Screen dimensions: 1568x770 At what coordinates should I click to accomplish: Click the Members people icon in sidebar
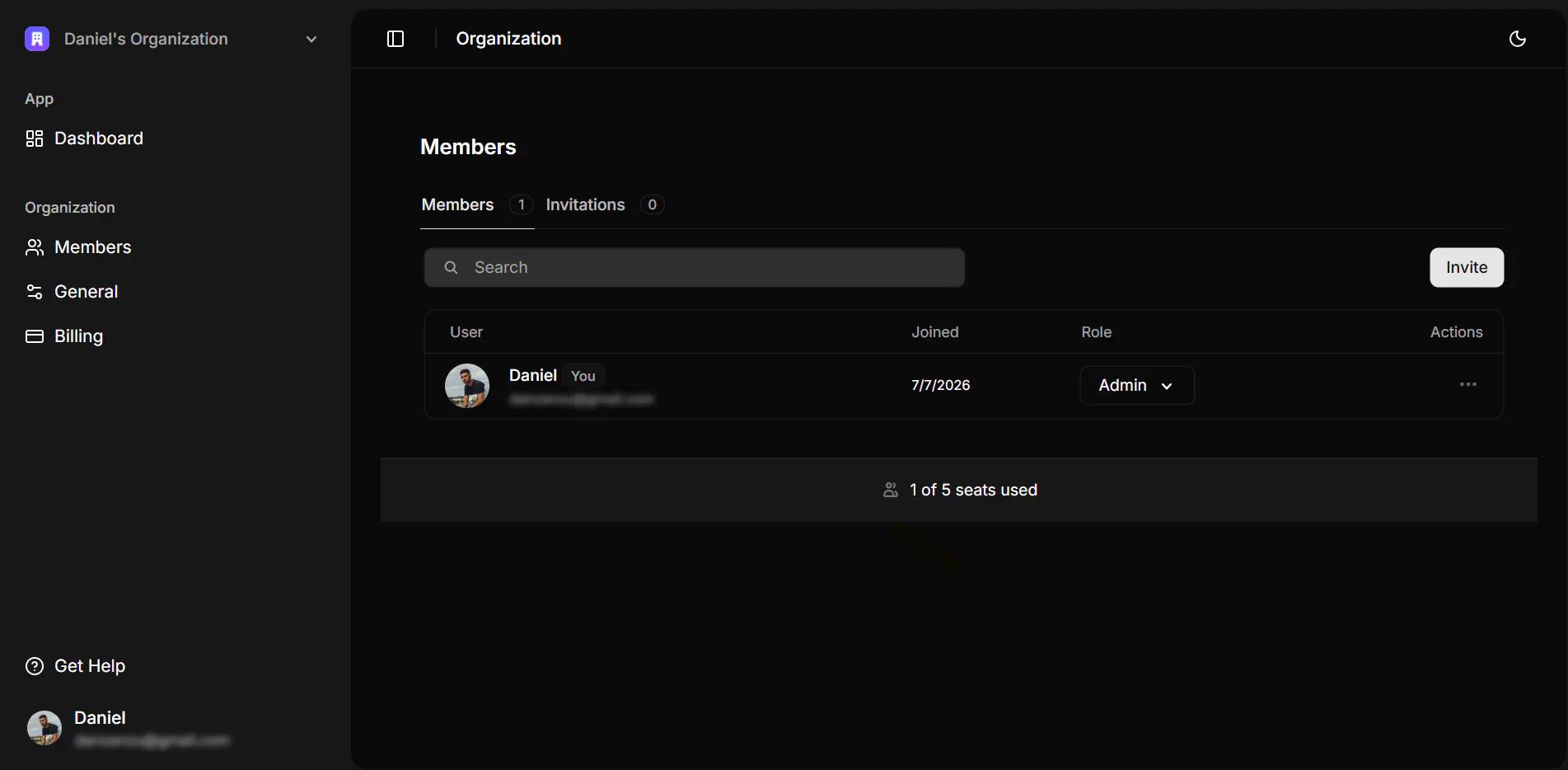[x=35, y=247]
